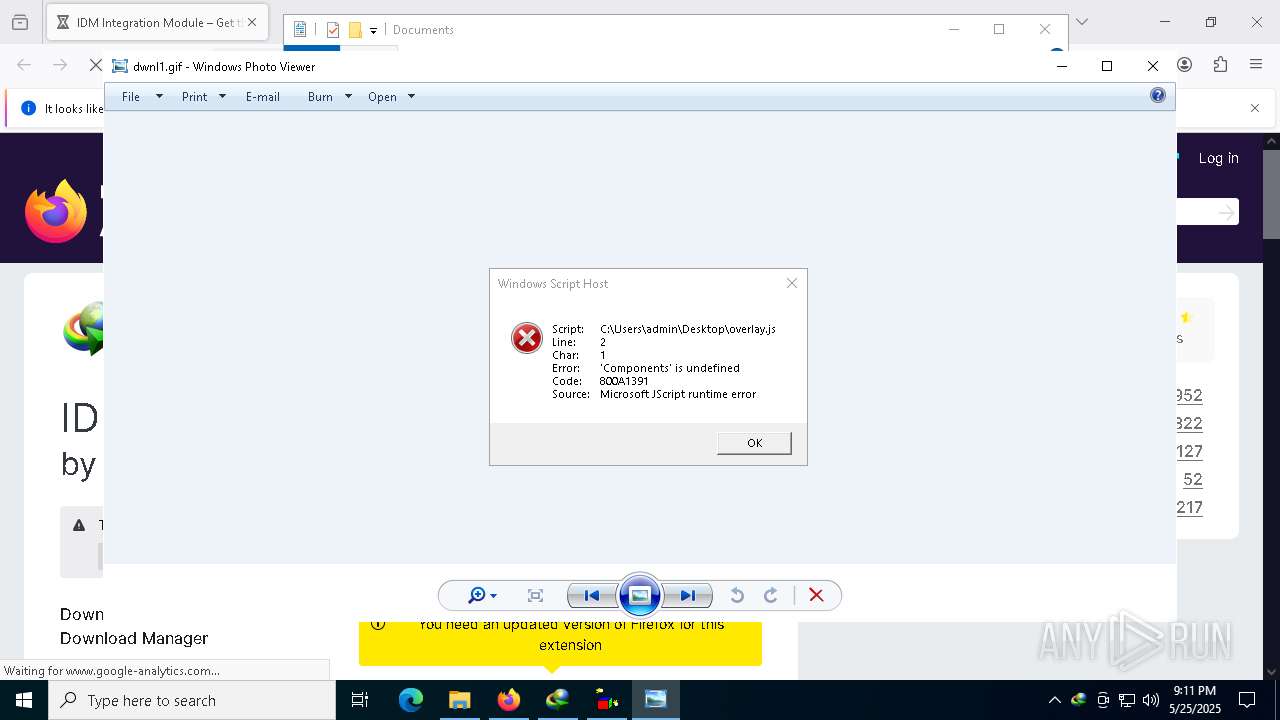Open the zoom magnifier control
The width and height of the screenshot is (1280, 720).
pos(481,596)
